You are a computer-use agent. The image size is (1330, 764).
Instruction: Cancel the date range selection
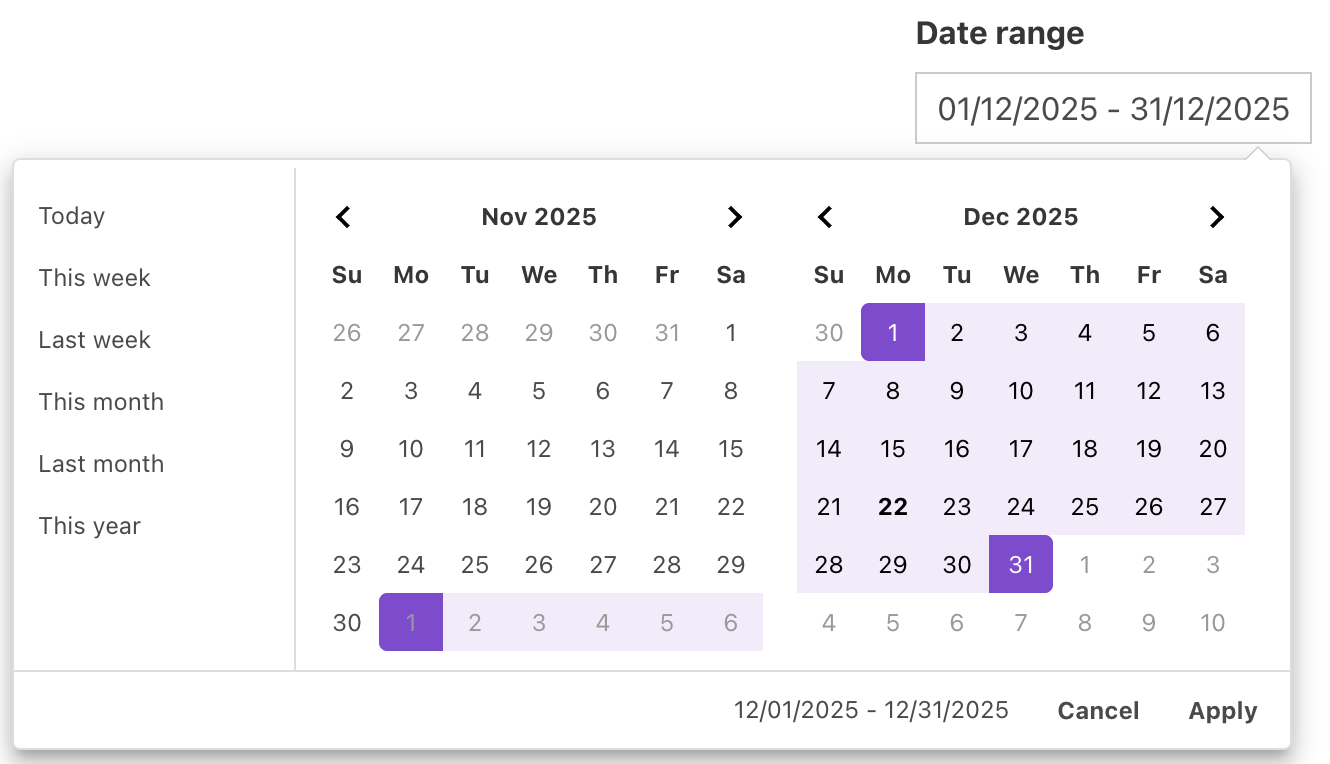click(x=1098, y=711)
